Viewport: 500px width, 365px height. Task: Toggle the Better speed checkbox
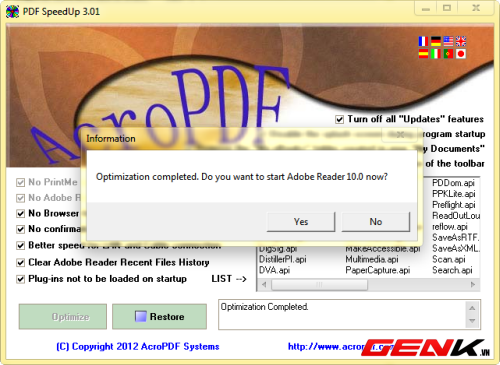(x=21, y=245)
